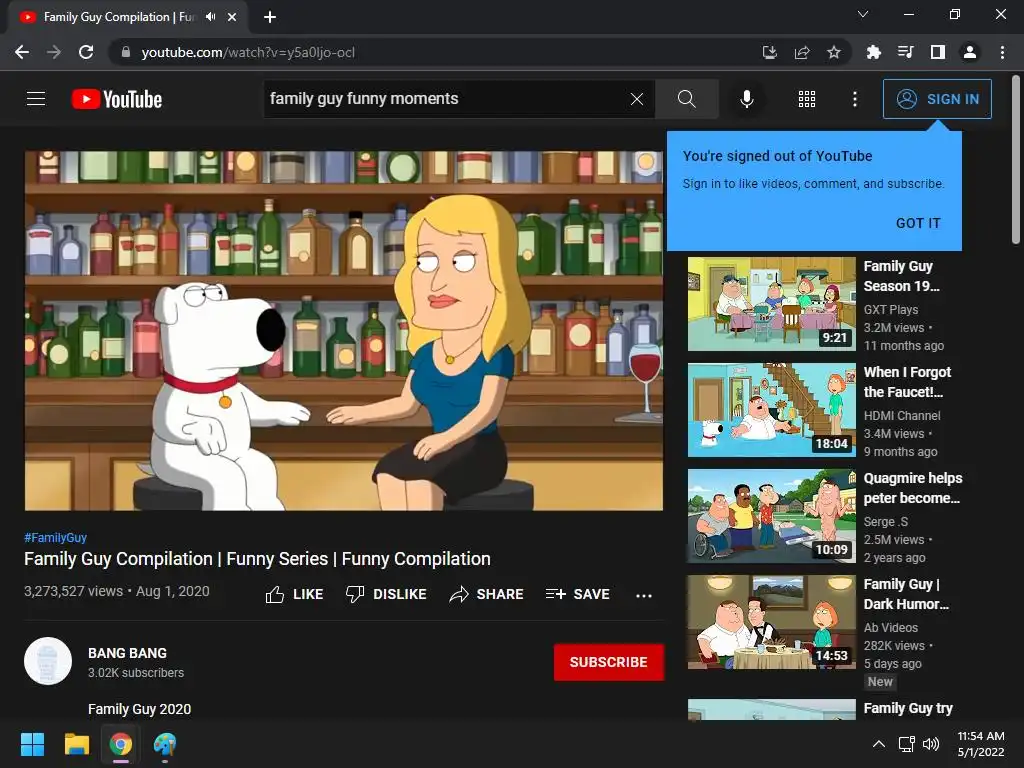Click the search magnifier button
The image size is (1024, 768).
[x=686, y=99]
